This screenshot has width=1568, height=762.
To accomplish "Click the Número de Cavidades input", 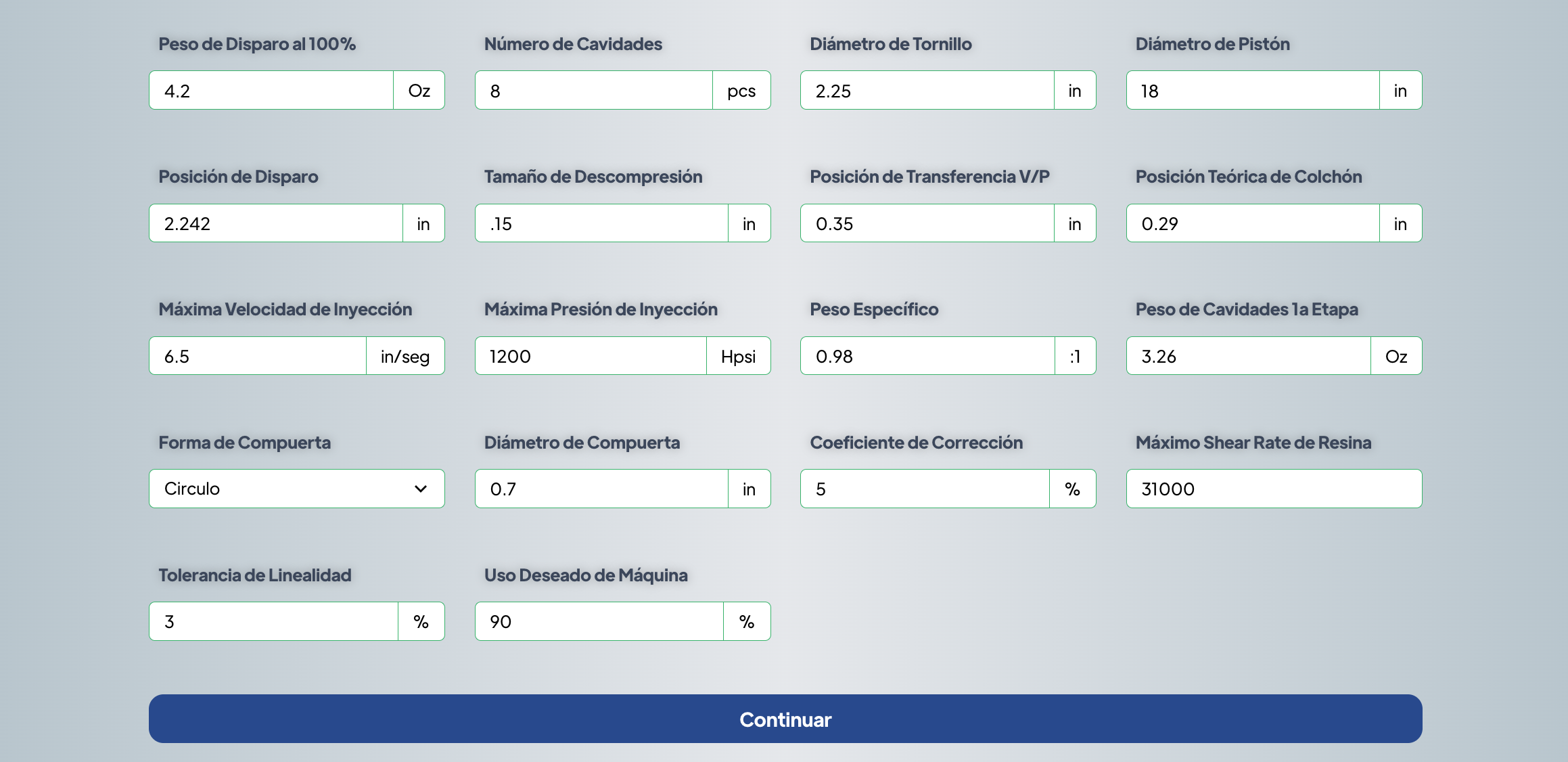I will click(x=593, y=91).
